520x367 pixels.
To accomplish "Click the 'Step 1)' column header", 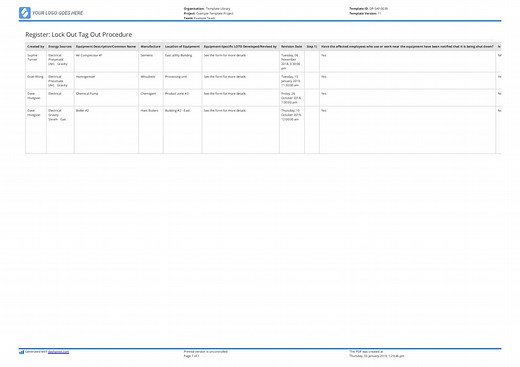I will tap(312, 47).
